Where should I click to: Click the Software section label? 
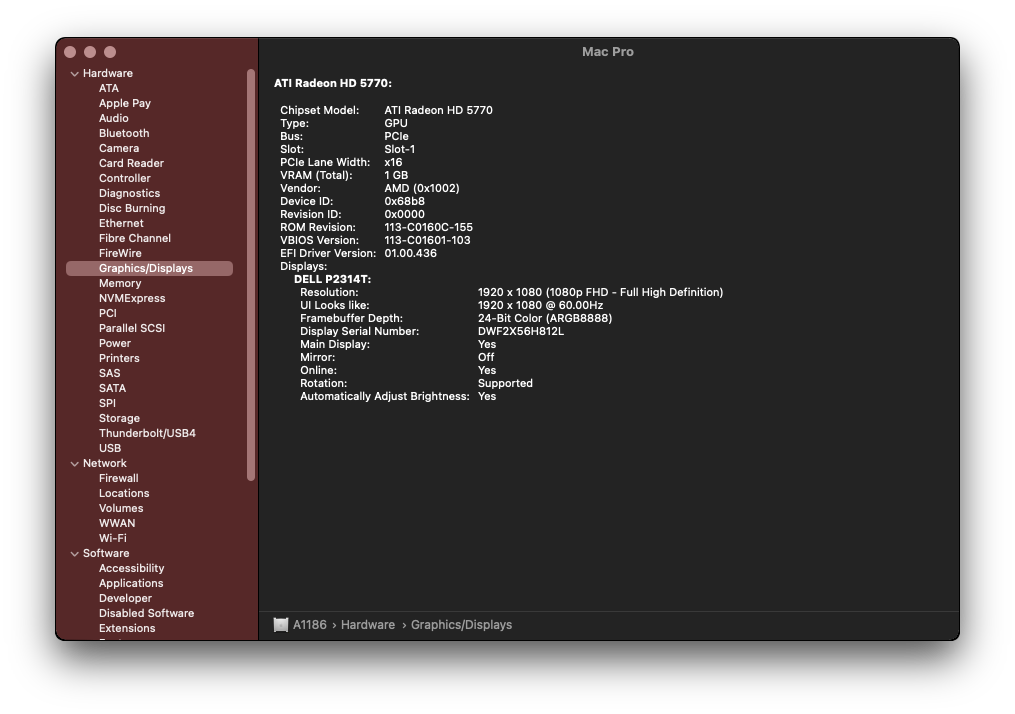click(x=106, y=553)
